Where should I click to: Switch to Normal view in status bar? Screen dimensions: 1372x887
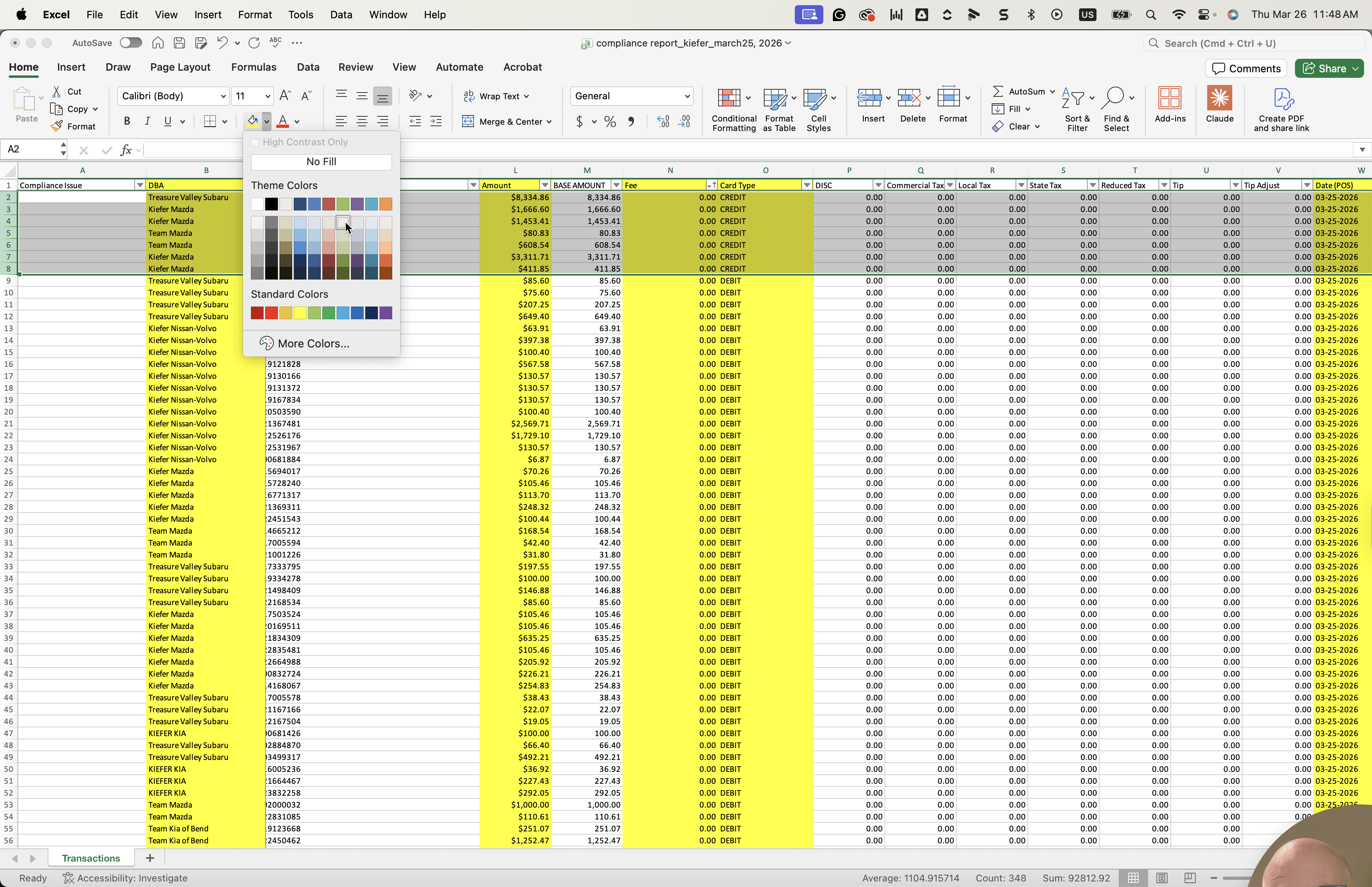click(x=1133, y=878)
